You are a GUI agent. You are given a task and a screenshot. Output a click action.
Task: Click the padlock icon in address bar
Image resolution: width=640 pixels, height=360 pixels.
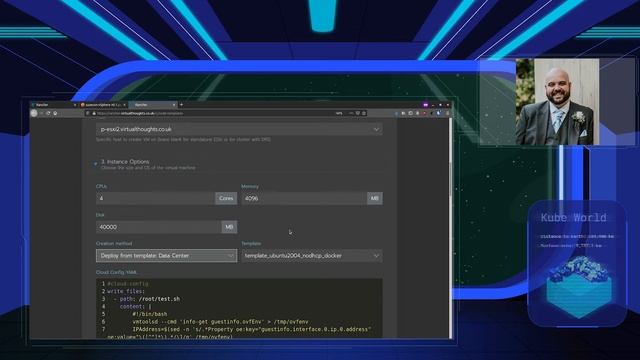click(x=93, y=113)
